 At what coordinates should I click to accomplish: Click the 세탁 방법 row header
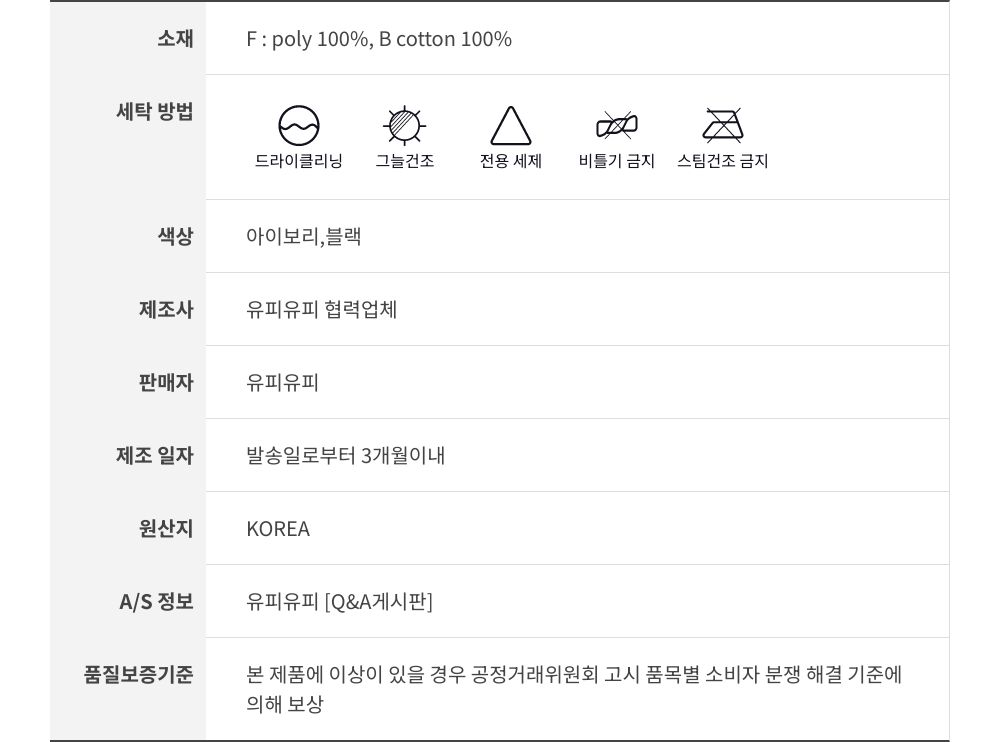(155, 111)
